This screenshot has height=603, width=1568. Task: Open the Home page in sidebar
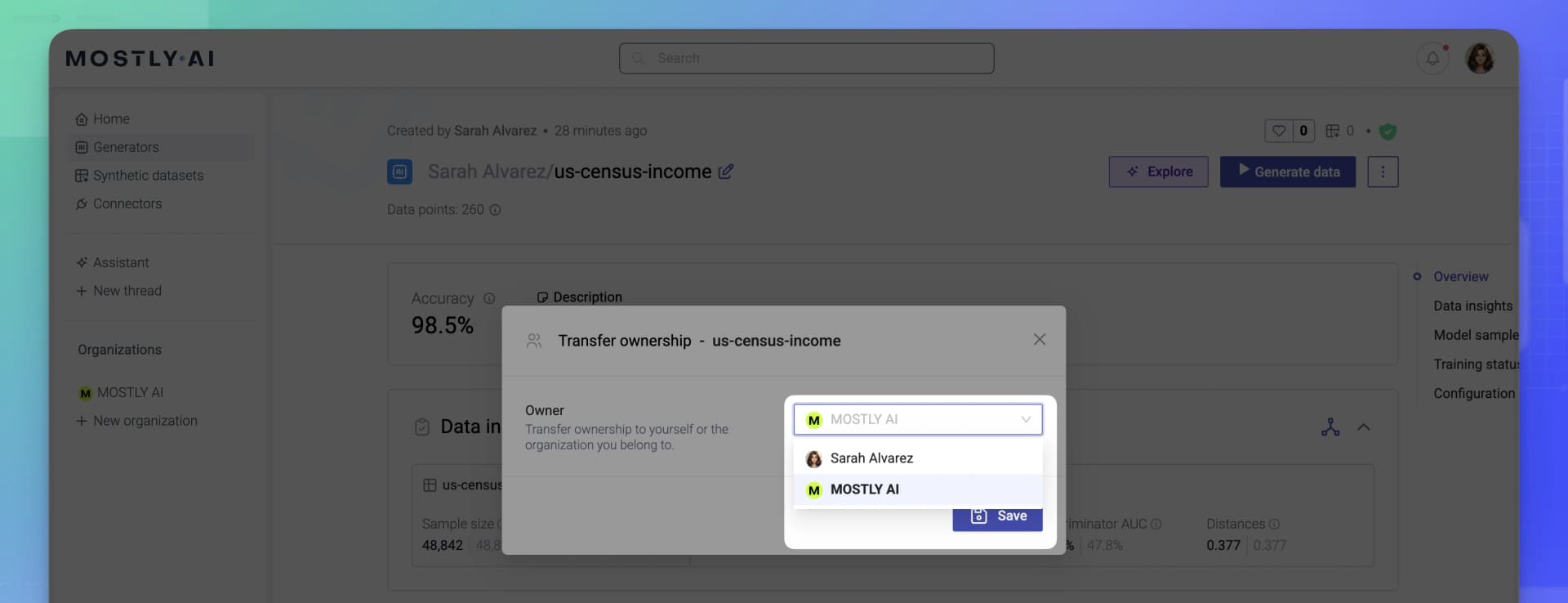point(103,118)
